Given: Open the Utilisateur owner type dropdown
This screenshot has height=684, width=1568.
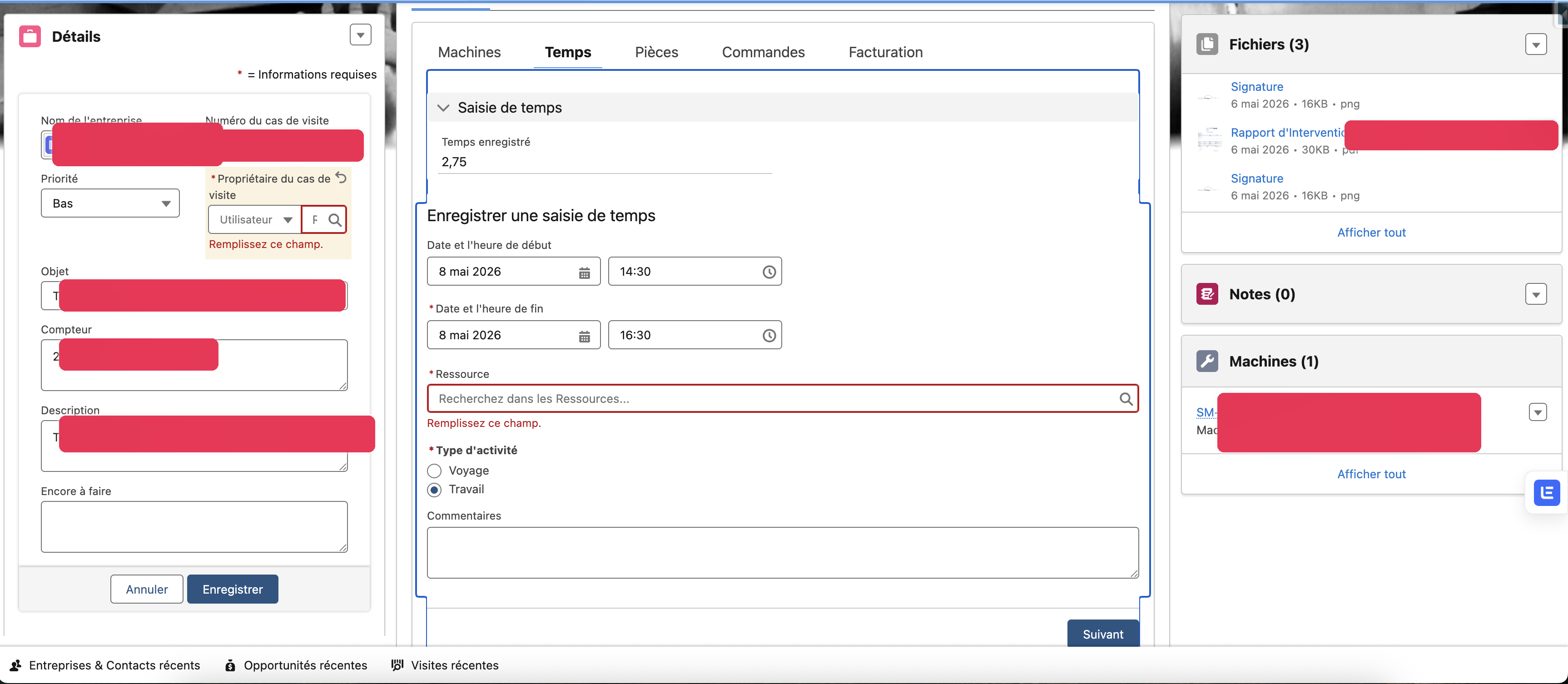Looking at the screenshot, I should coord(255,220).
